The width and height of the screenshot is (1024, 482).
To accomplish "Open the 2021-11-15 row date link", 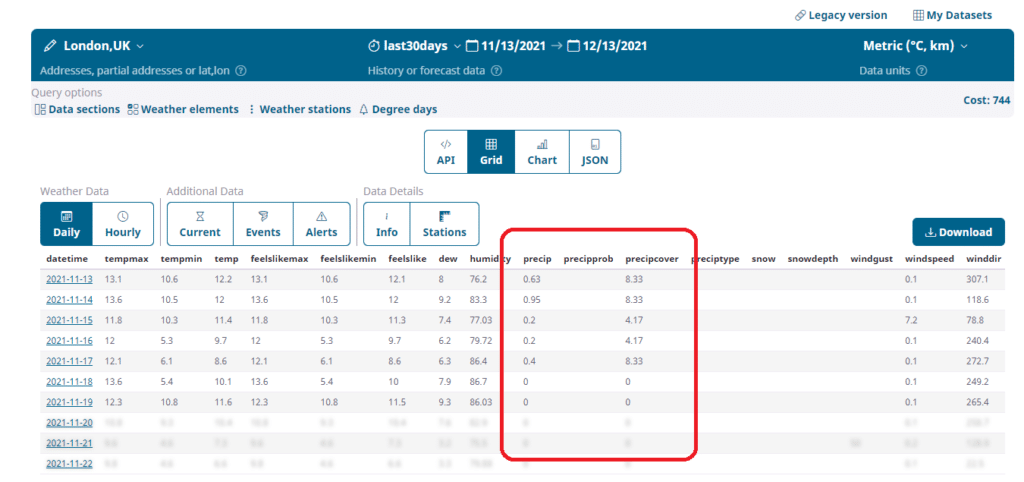I will (68, 319).
